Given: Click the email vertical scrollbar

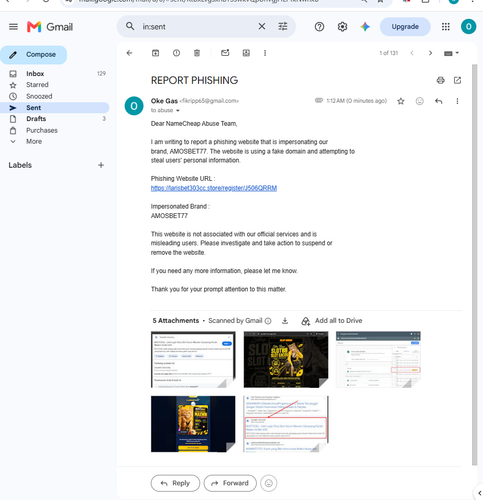Looking at the screenshot, I should (x=475, y=265).
